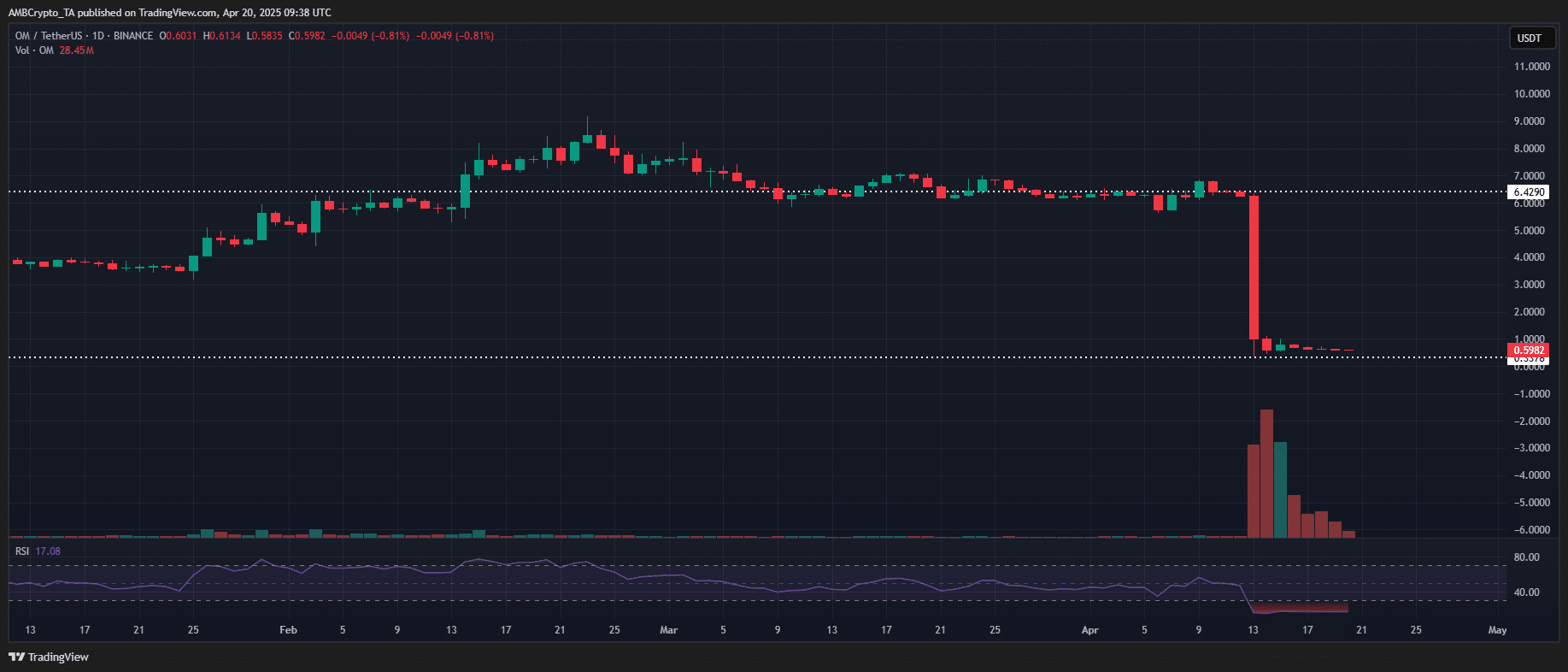Click the volume value 28.45M

(x=77, y=50)
